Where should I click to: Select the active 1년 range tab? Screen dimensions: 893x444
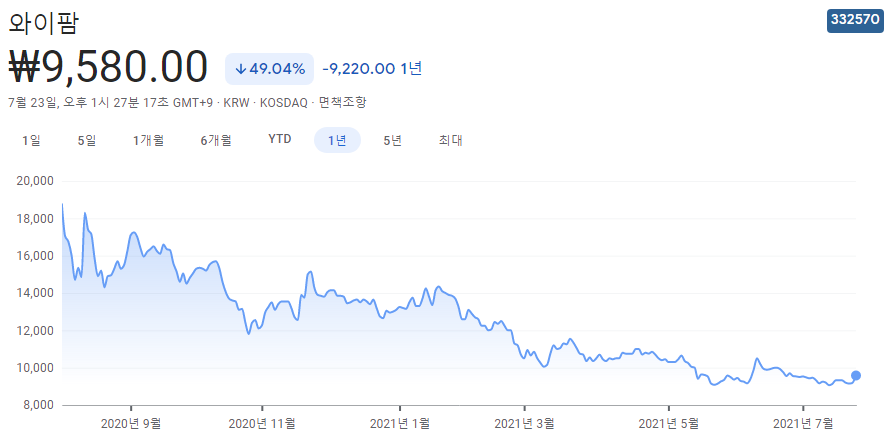pos(337,140)
